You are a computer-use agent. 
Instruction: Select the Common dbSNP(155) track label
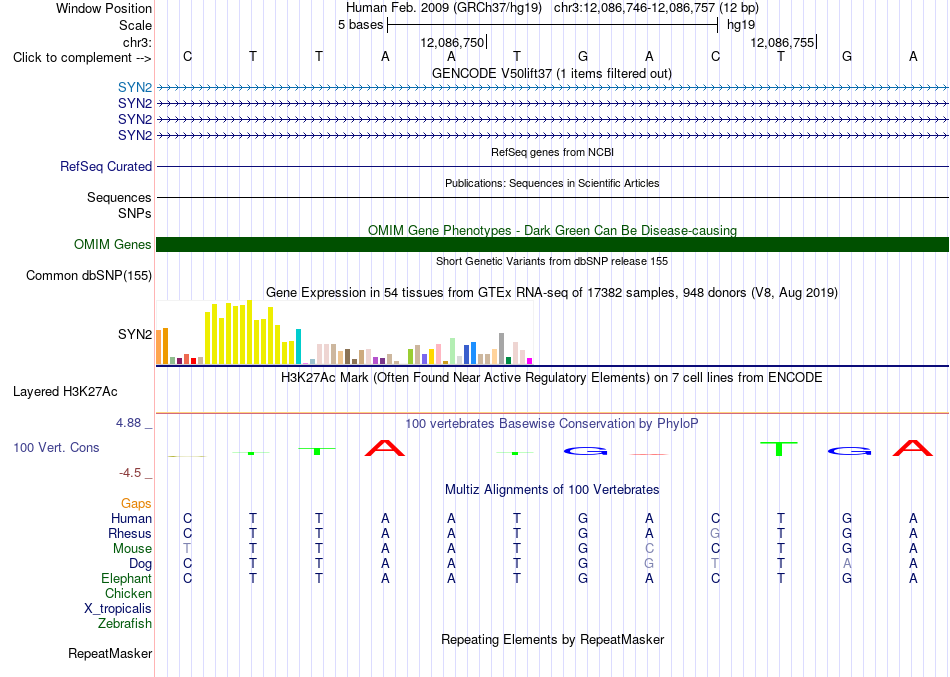[x=89, y=275]
